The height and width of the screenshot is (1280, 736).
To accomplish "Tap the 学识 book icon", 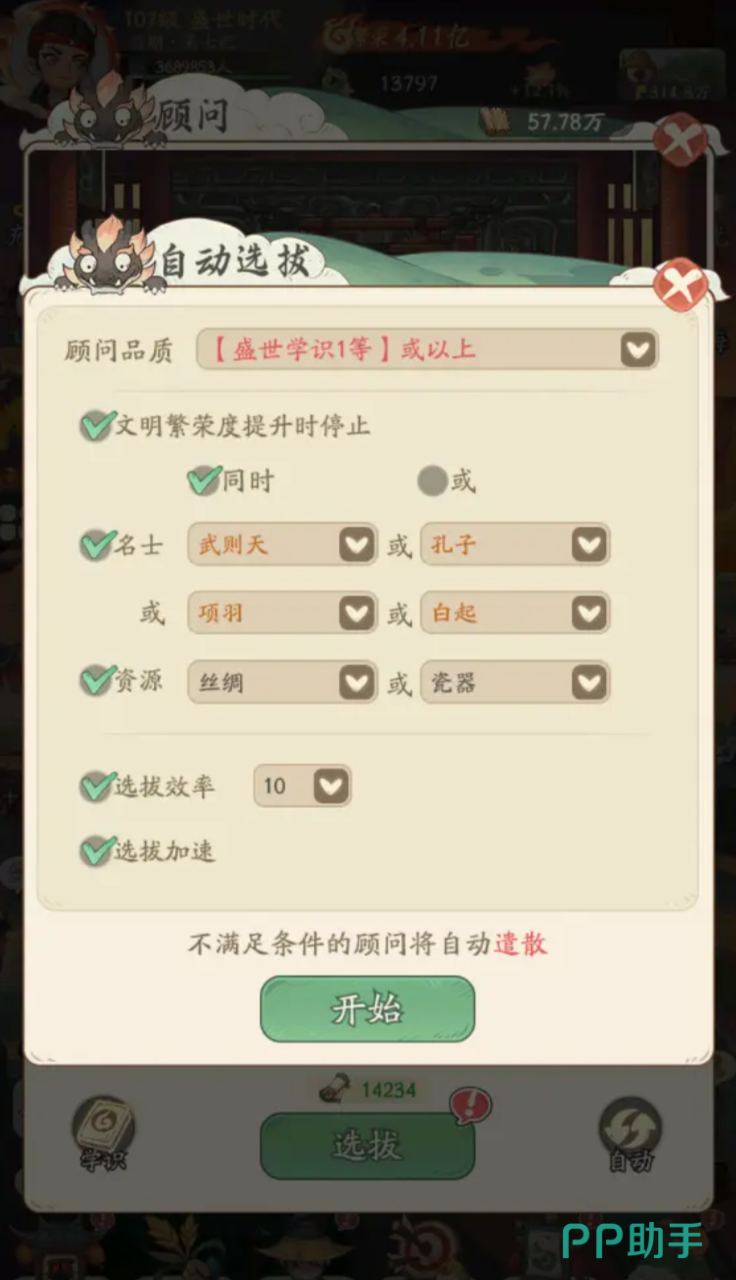I will (x=102, y=1130).
